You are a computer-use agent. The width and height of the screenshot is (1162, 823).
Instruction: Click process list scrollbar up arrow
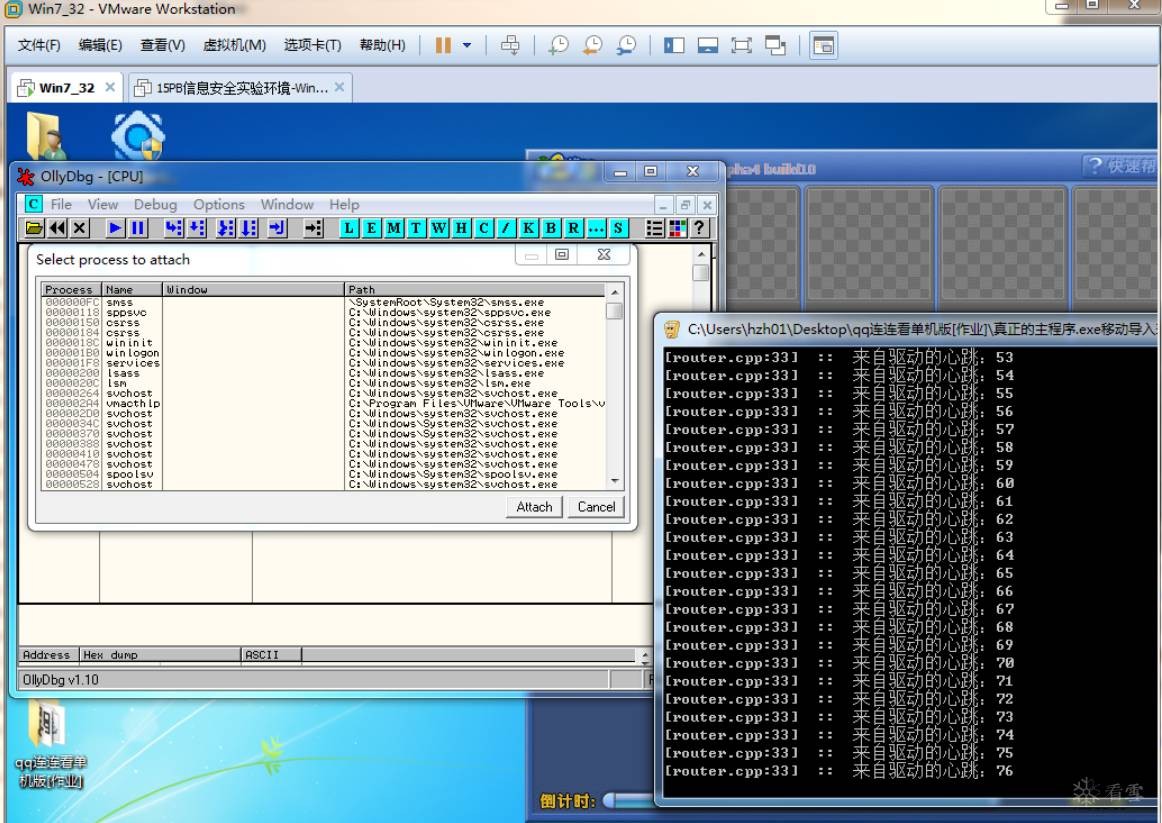(x=614, y=292)
